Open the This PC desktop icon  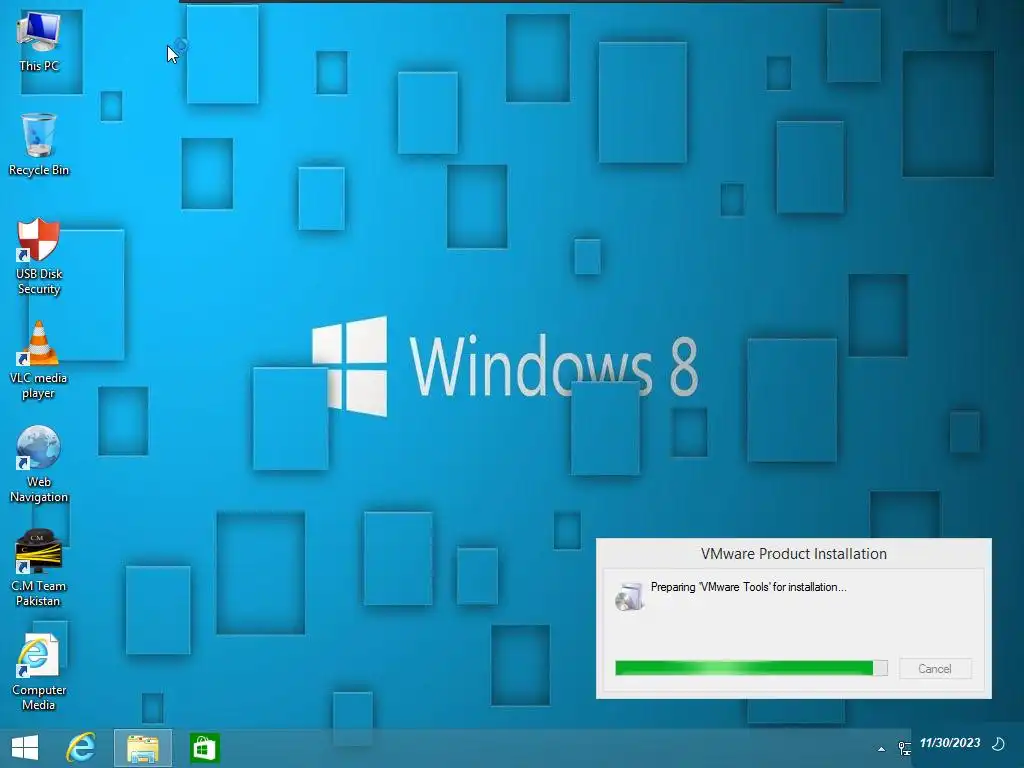(x=39, y=40)
